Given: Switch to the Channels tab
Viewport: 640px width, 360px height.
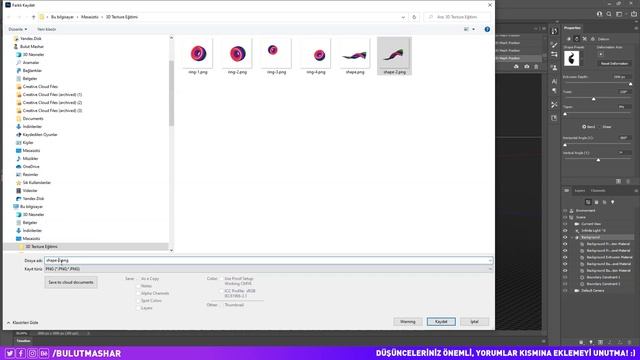Looking at the screenshot, I should pos(598,191).
